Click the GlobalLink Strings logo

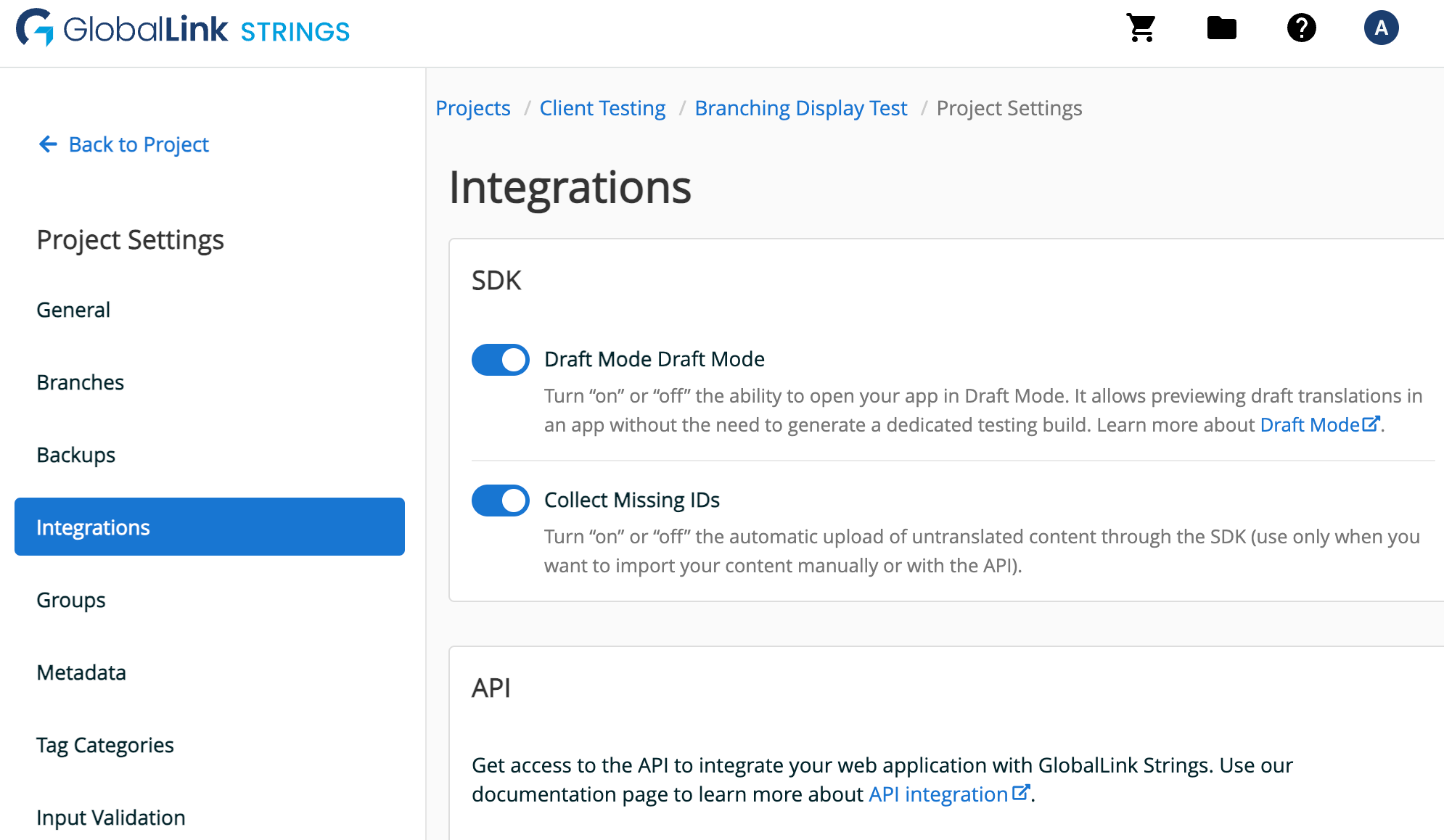coord(183,29)
